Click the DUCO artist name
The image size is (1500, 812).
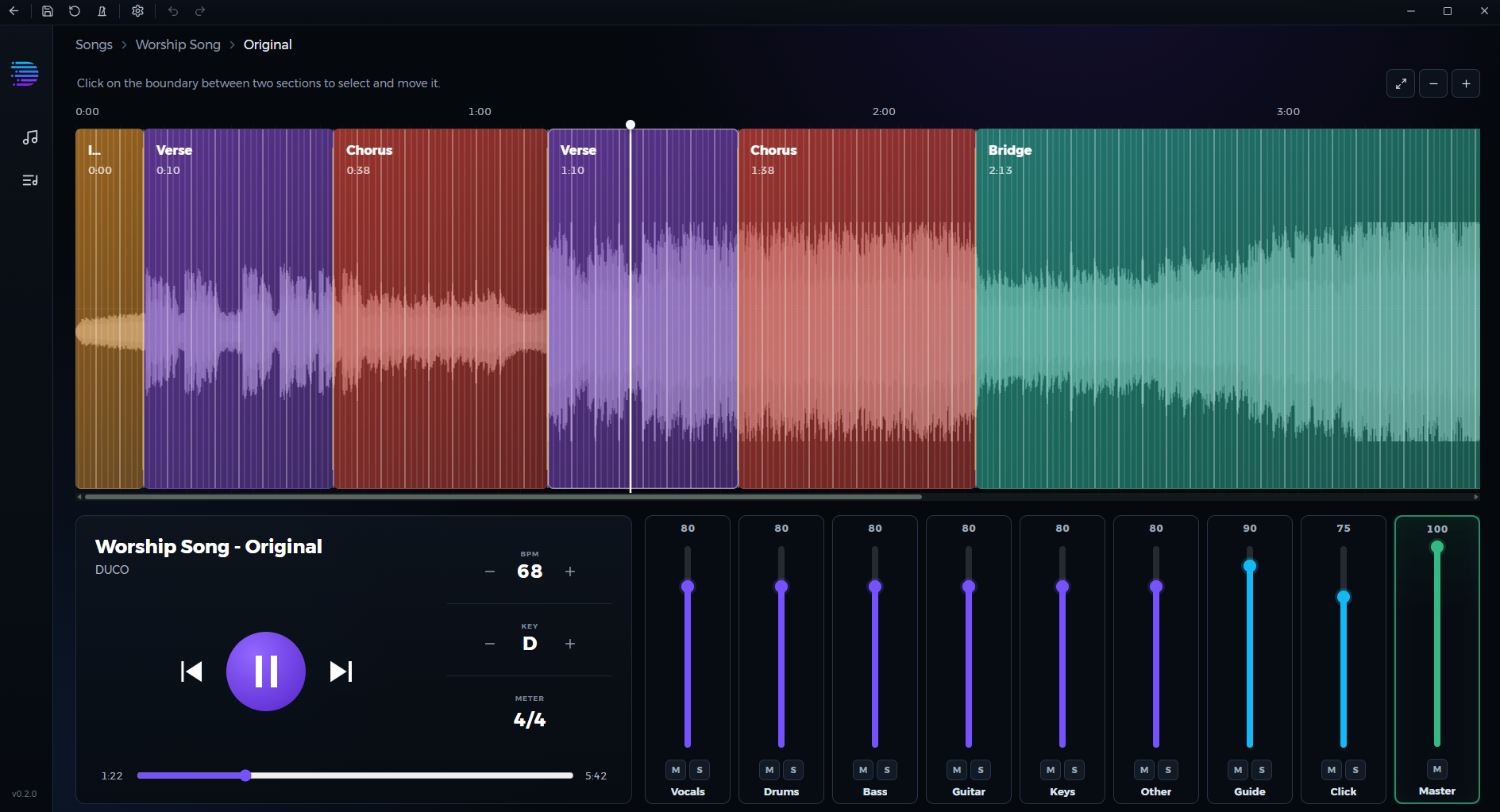point(112,570)
